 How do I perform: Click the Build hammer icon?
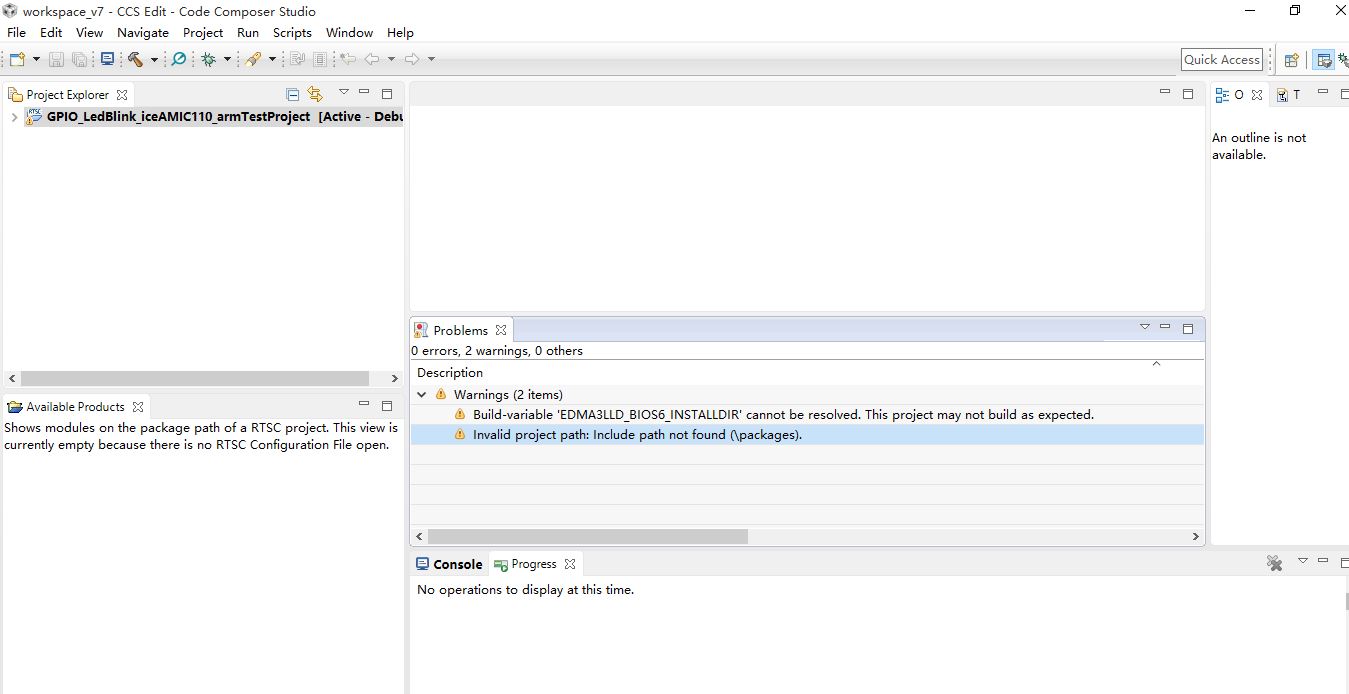[135, 59]
